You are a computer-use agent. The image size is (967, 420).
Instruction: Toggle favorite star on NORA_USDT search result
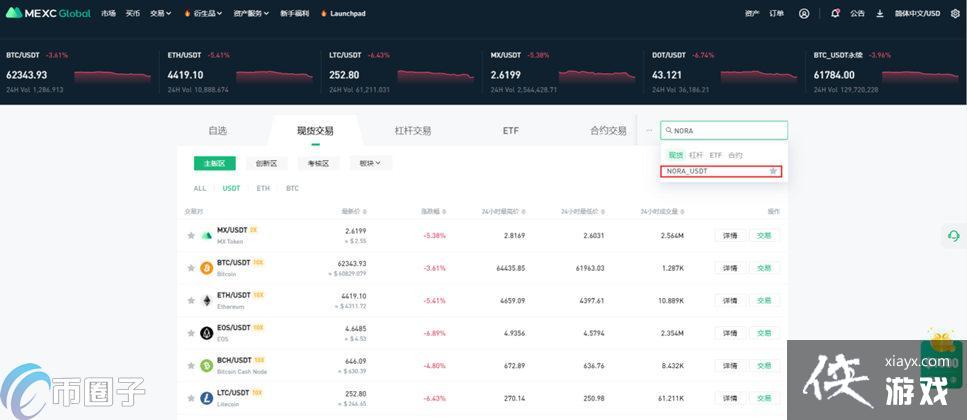tap(772, 171)
